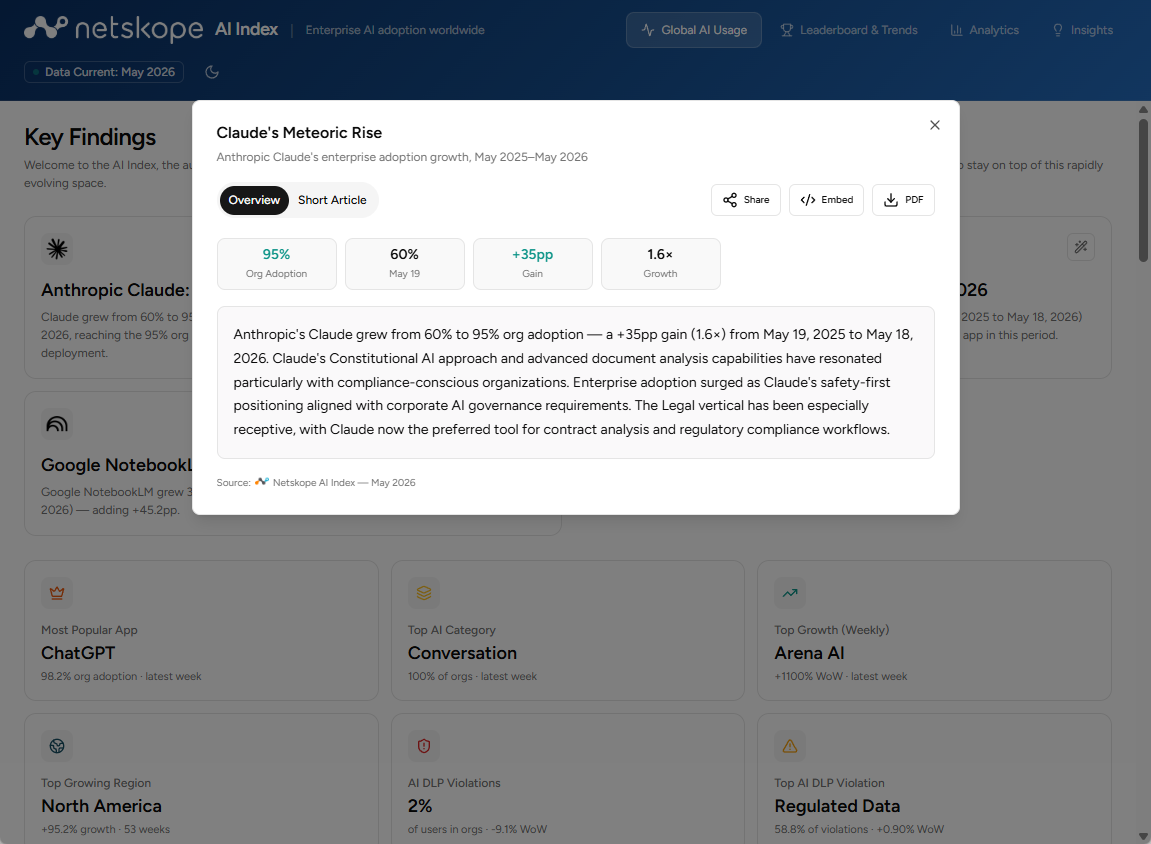Click the 1.6× Growth stat tile
This screenshot has height=844, width=1151.
point(661,263)
